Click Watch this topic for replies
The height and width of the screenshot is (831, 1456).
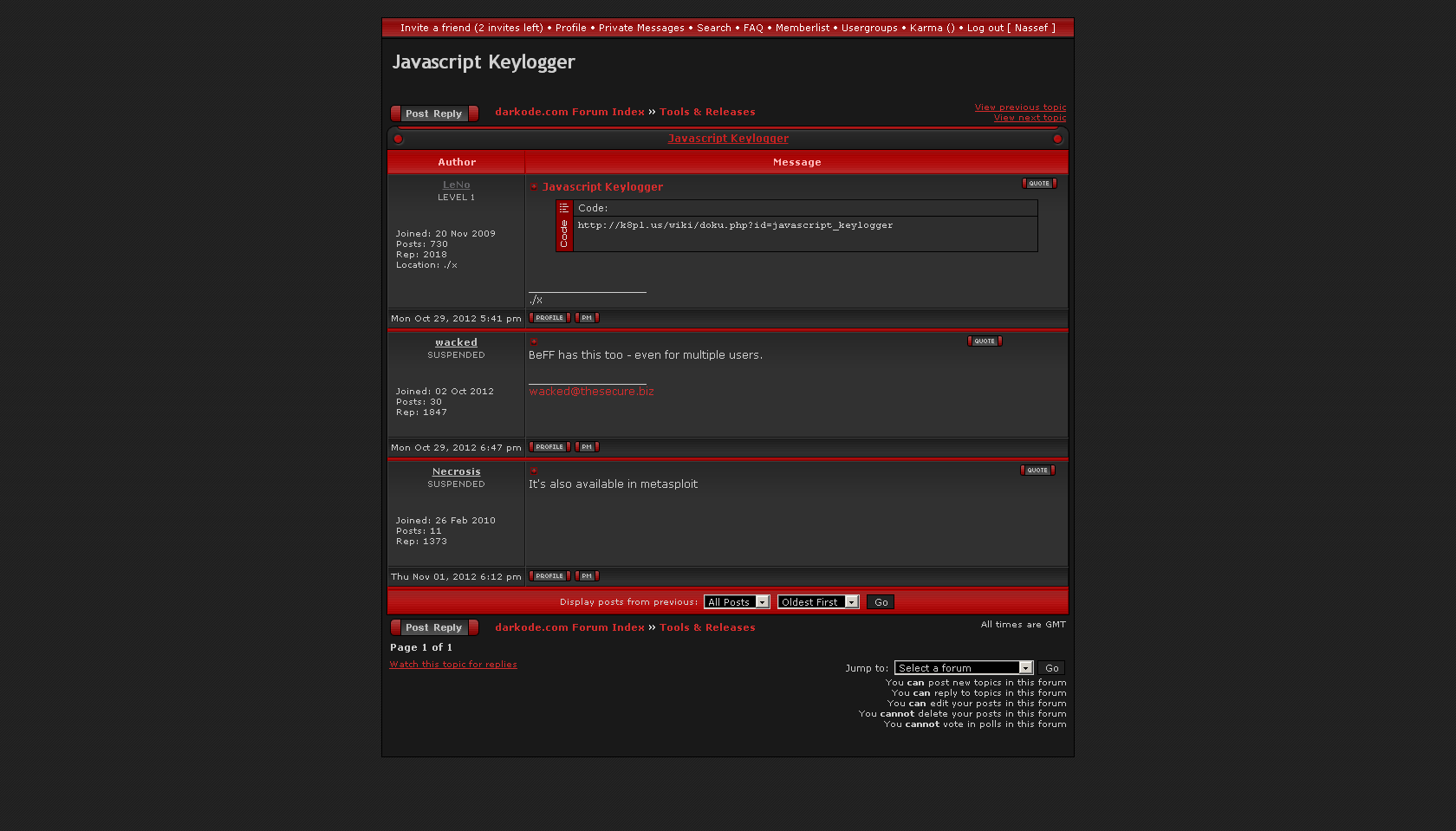(453, 665)
